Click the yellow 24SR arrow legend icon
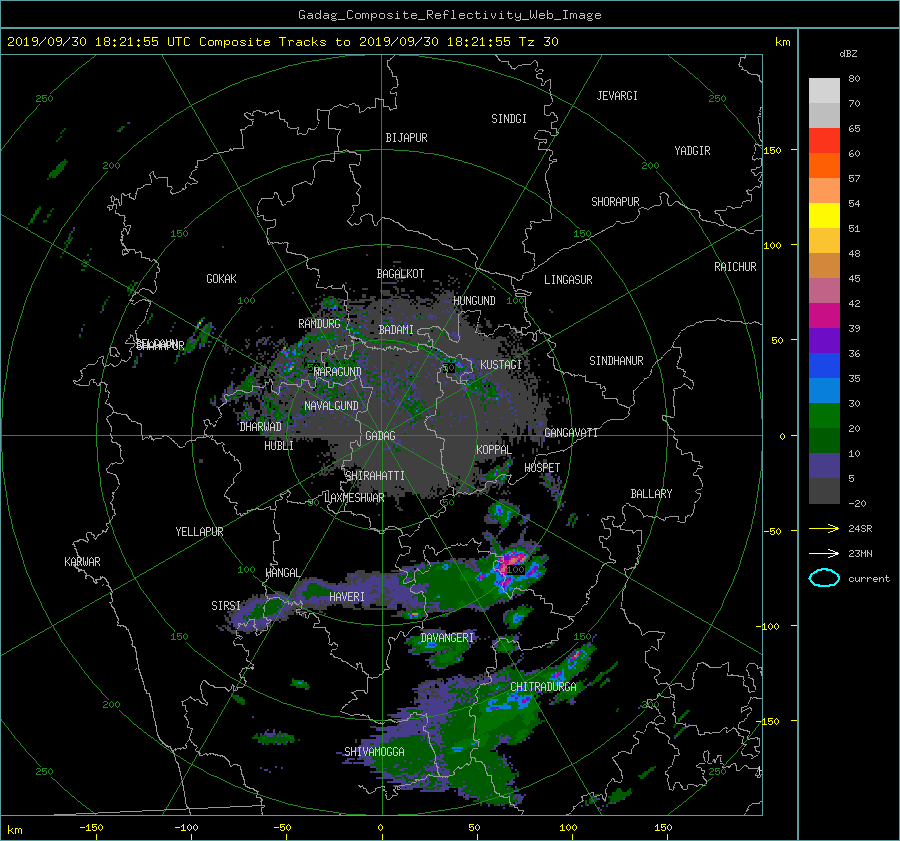The height and width of the screenshot is (841, 900). (x=824, y=528)
